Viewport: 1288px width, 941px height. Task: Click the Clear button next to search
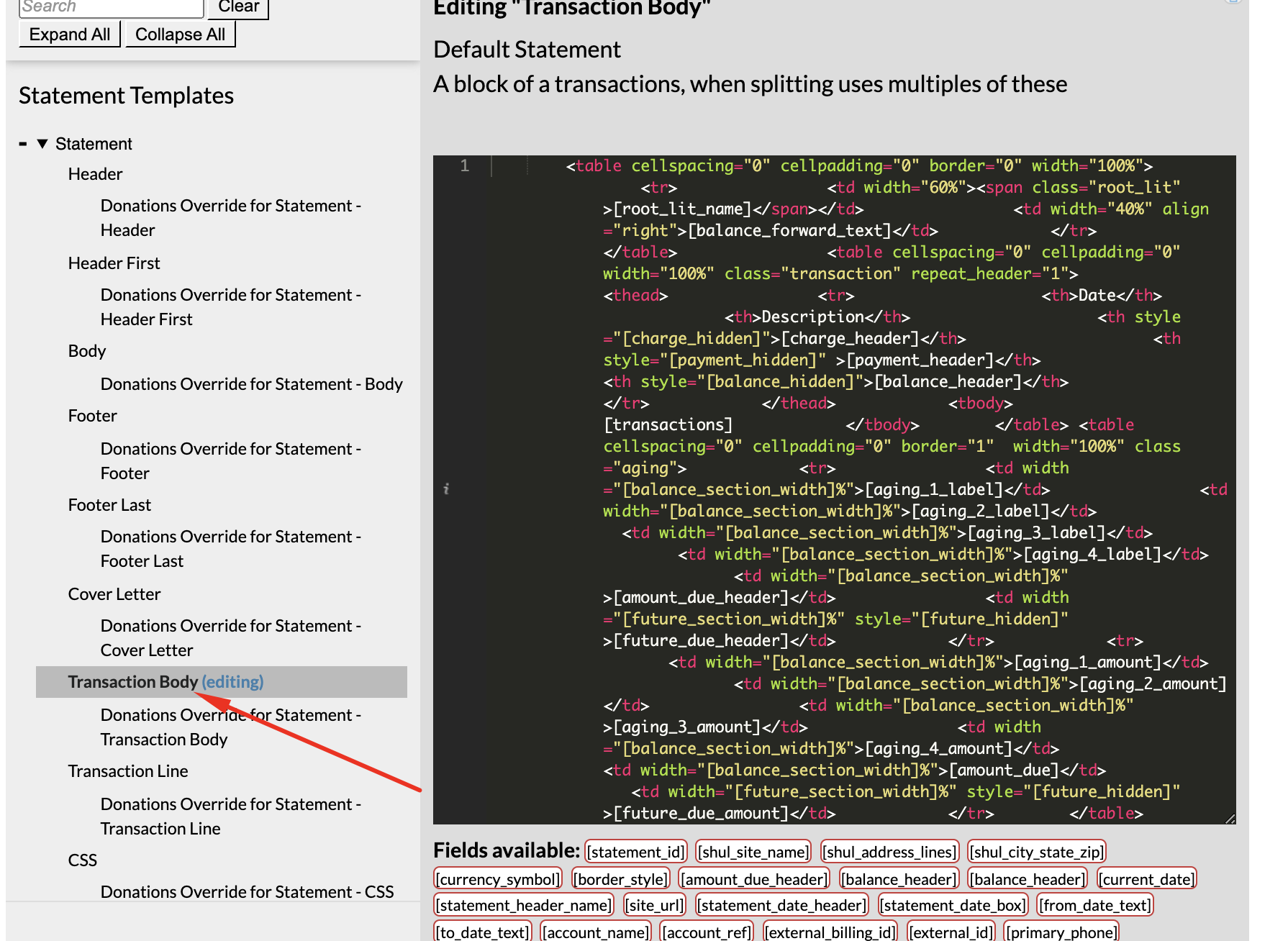click(238, 7)
